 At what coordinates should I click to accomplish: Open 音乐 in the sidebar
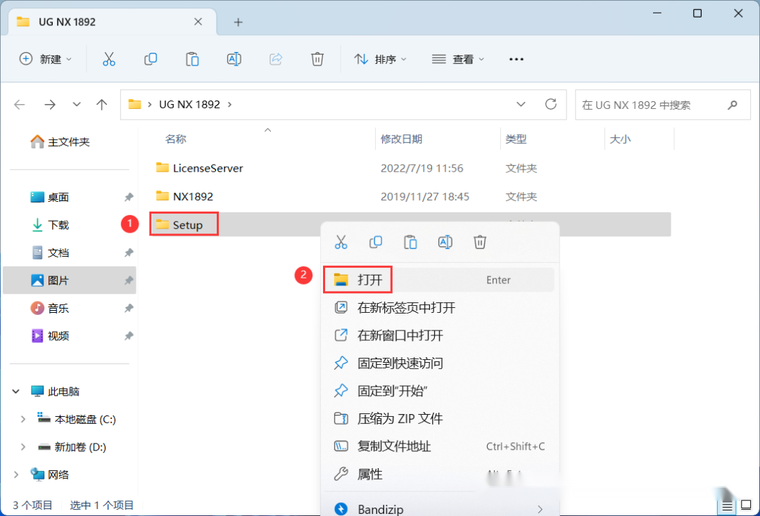point(50,308)
